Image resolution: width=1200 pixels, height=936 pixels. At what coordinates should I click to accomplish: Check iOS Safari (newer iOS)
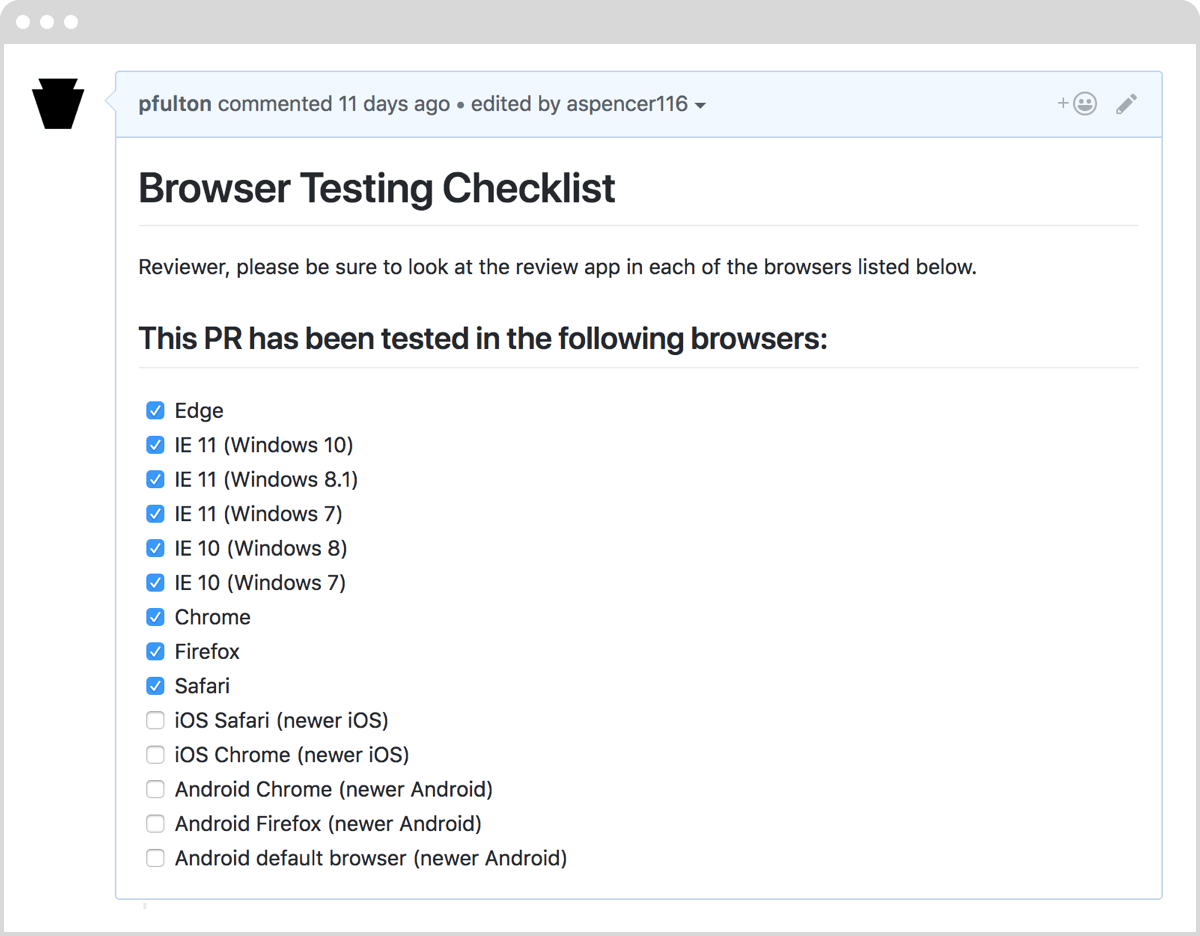(155, 720)
